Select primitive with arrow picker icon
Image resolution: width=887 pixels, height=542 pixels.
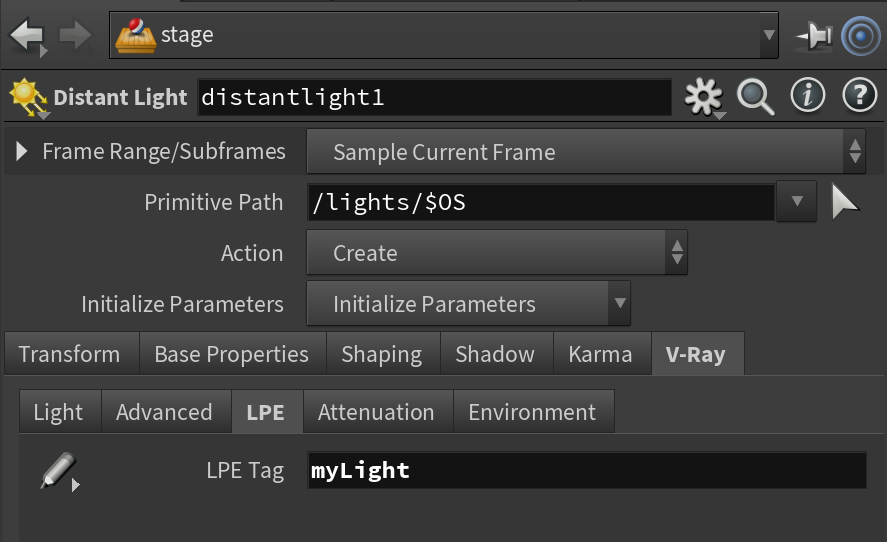coord(845,201)
